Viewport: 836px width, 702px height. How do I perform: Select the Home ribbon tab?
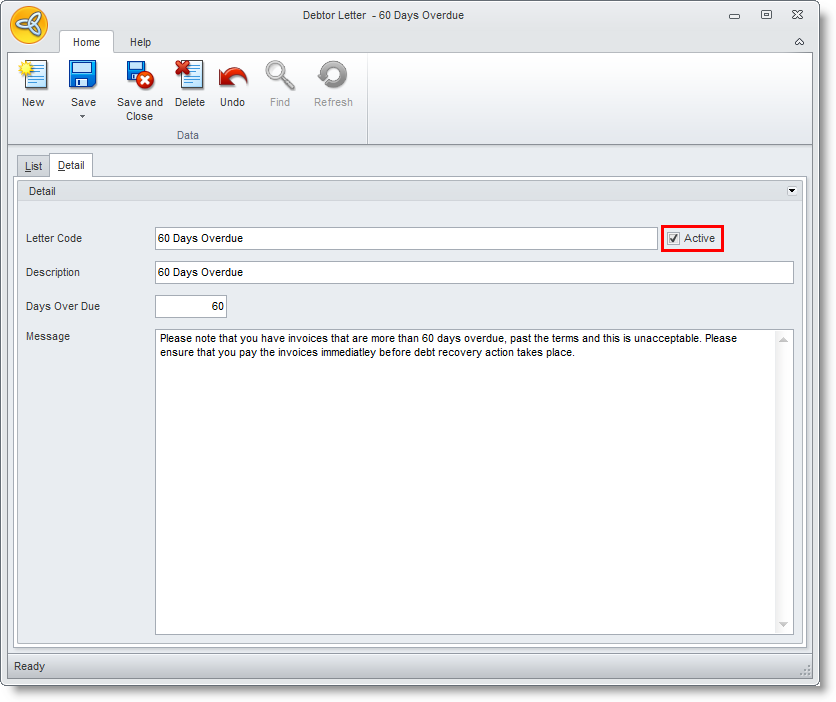pos(86,42)
